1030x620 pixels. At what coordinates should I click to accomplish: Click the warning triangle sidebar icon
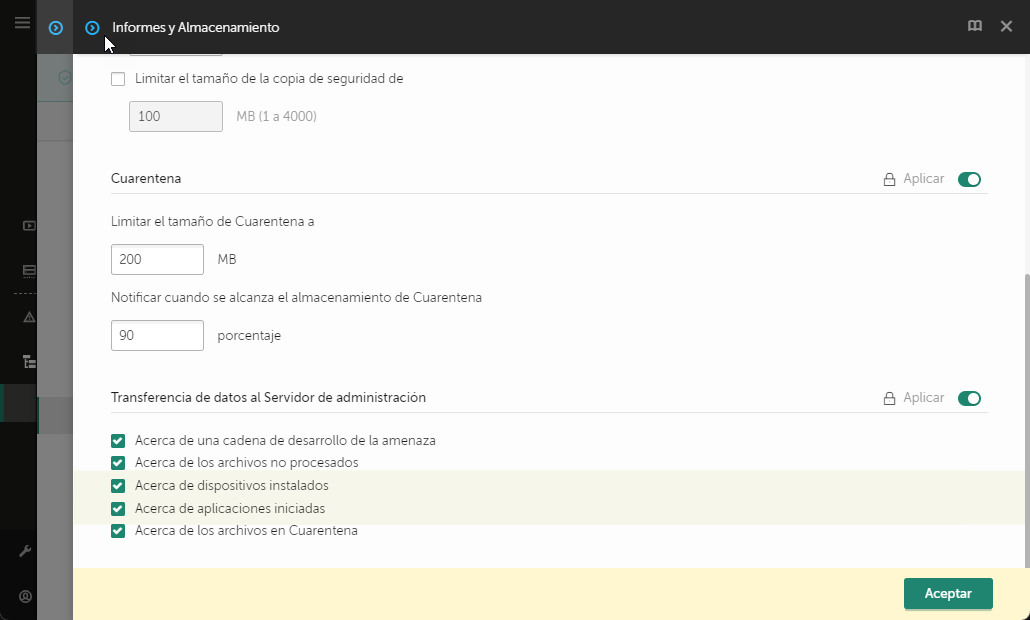point(29,317)
